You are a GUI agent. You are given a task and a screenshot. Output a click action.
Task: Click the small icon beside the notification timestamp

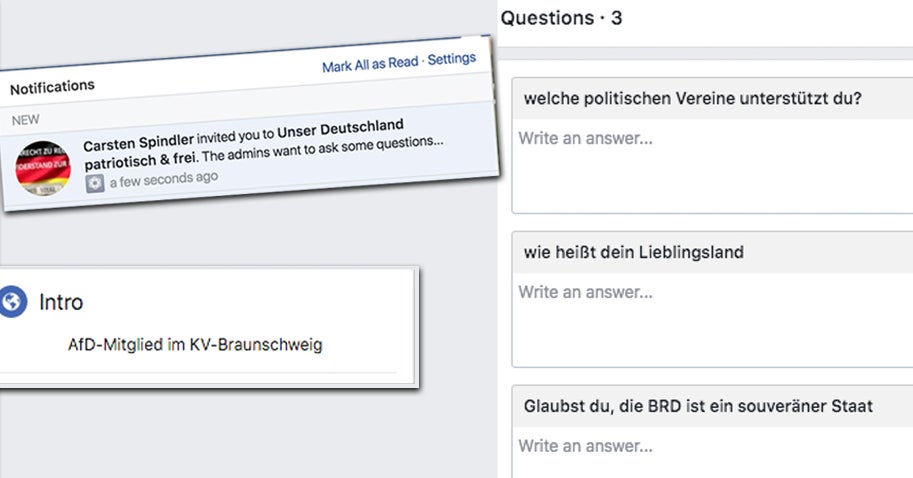point(95,184)
